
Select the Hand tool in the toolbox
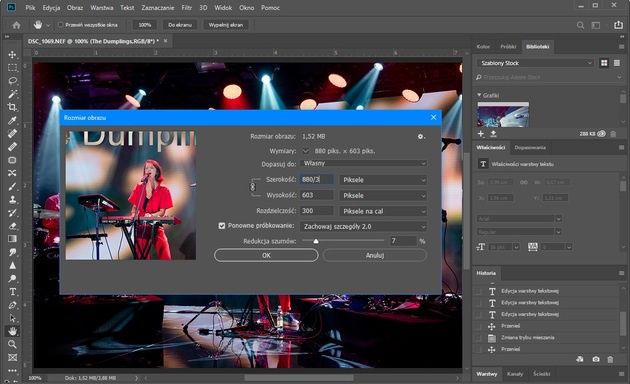pyautogui.click(x=12, y=331)
